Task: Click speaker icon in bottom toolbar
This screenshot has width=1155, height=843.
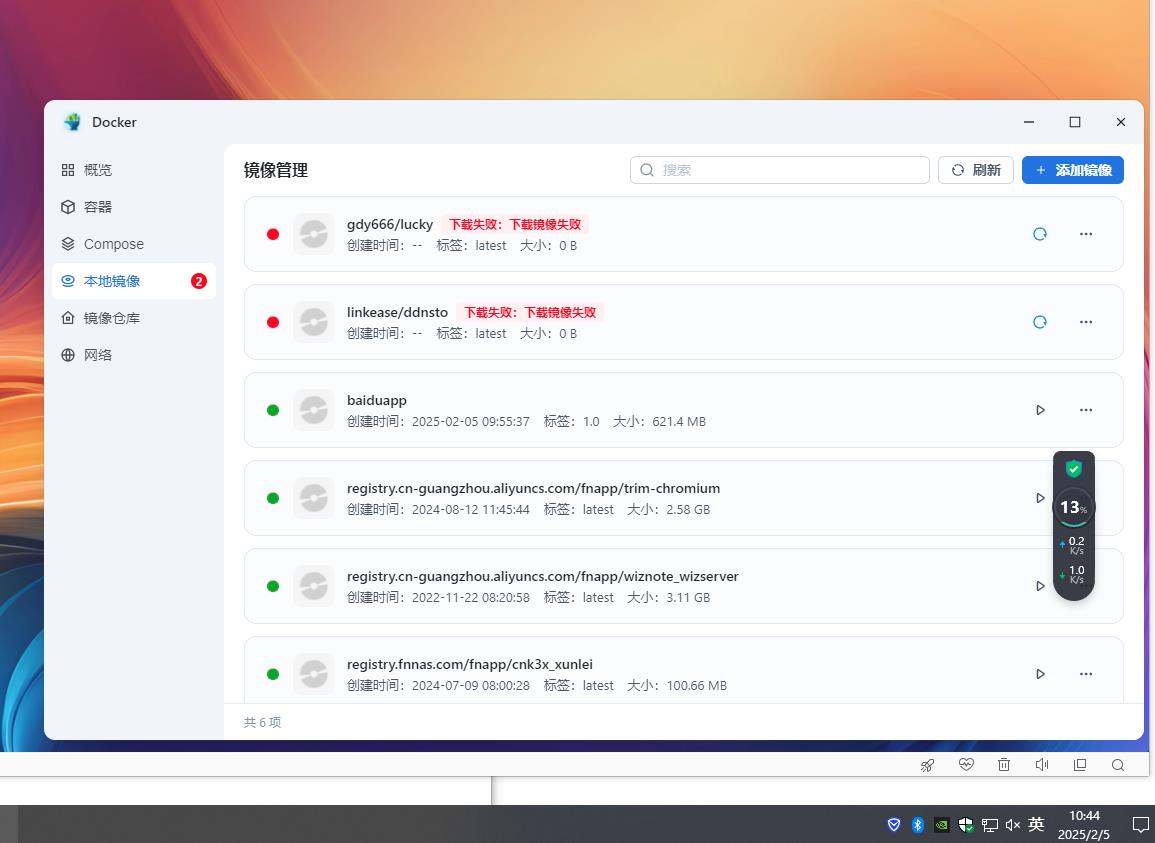Action: (x=1042, y=765)
